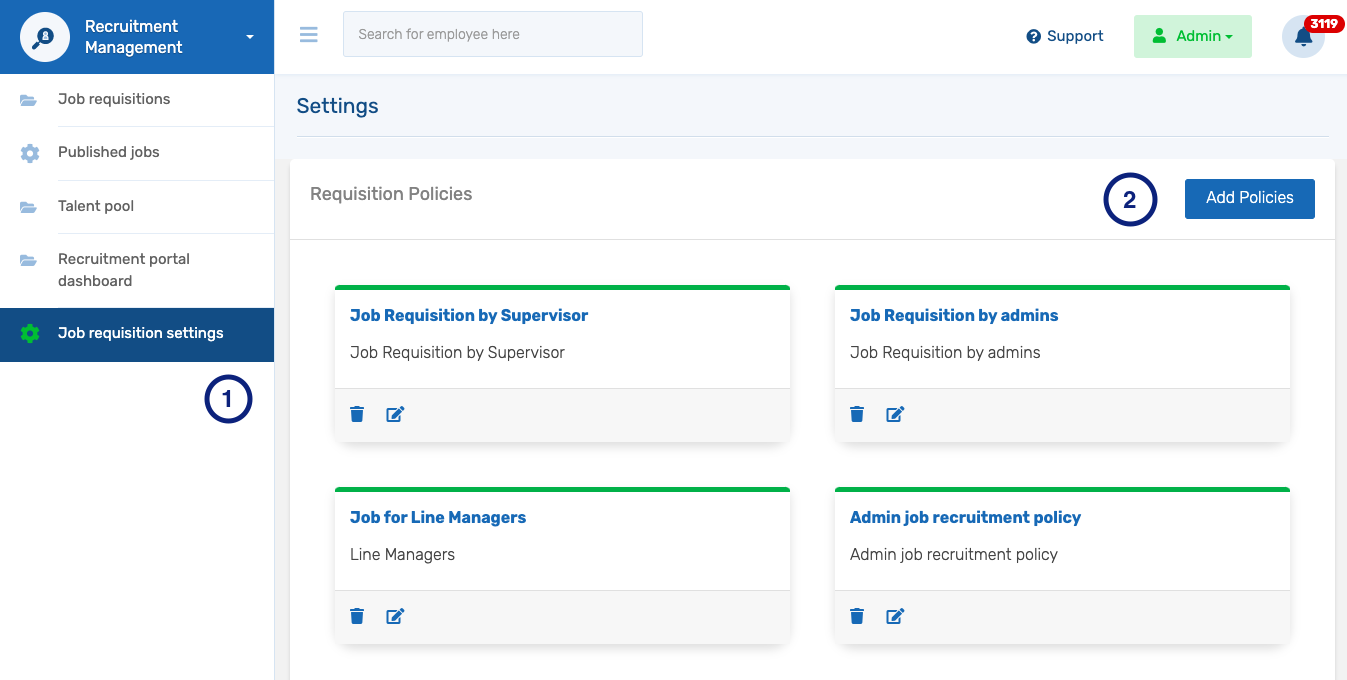Viewport: 1347px width, 680px height.
Task: Toggle the sidebar with the hamburger icon
Action: click(x=308, y=33)
